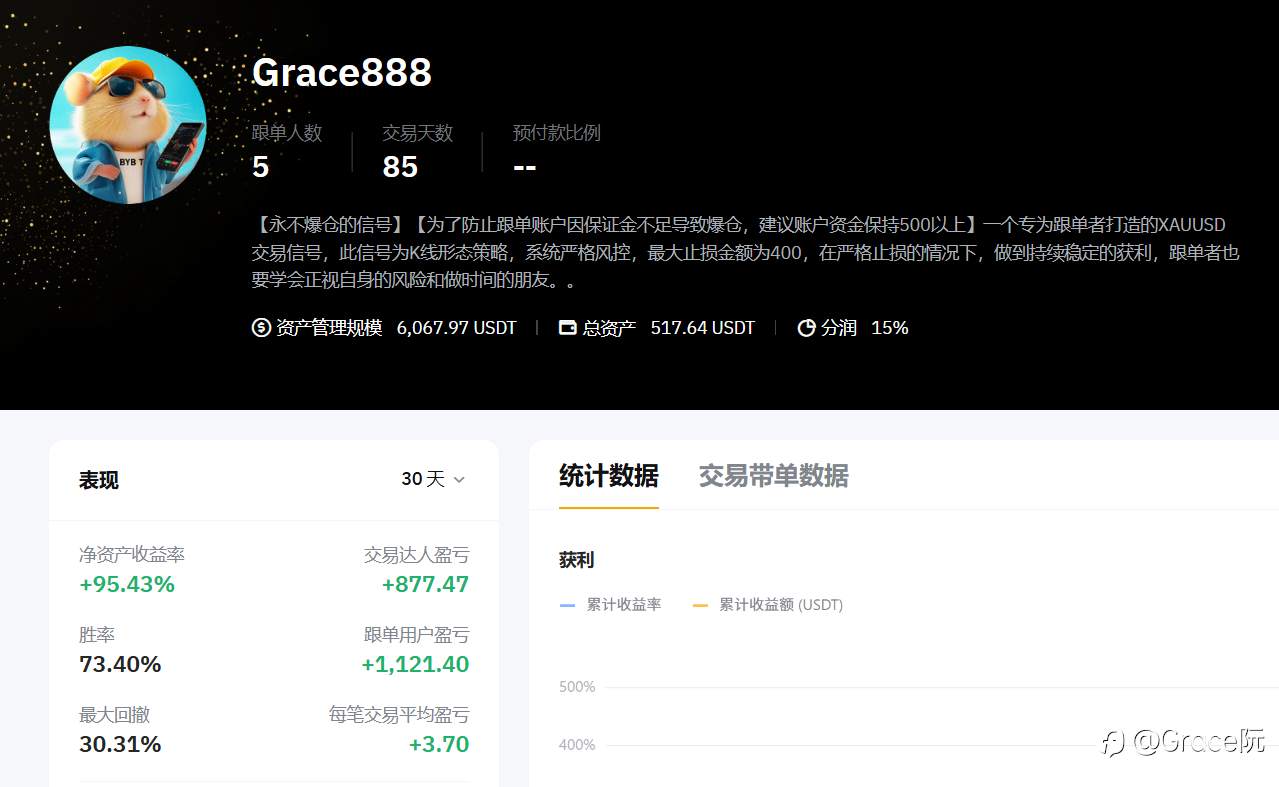Click the 6,067.97 USDT asset value
Viewport: 1279px width, 787px height.
457,327
